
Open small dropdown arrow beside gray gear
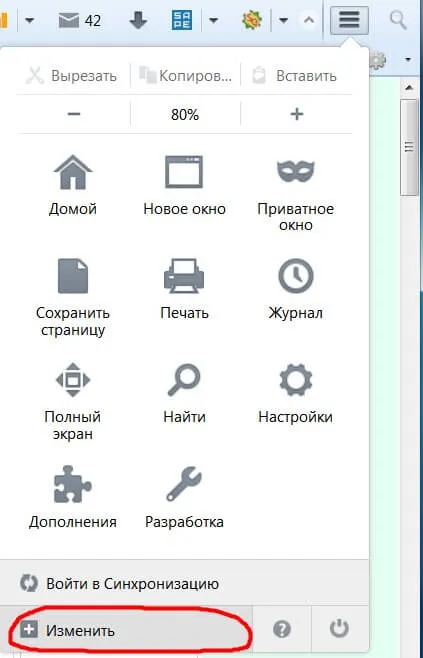[408, 60]
